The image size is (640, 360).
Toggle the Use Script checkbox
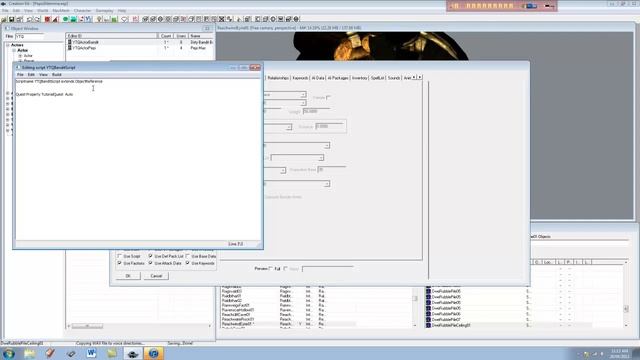(120, 256)
